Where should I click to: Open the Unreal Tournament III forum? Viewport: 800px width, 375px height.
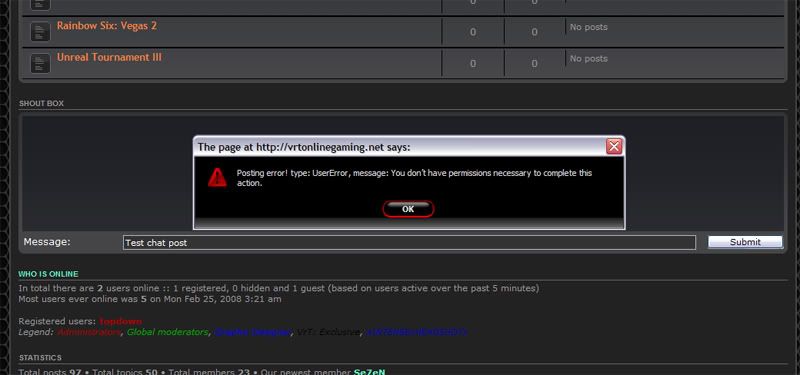point(109,57)
